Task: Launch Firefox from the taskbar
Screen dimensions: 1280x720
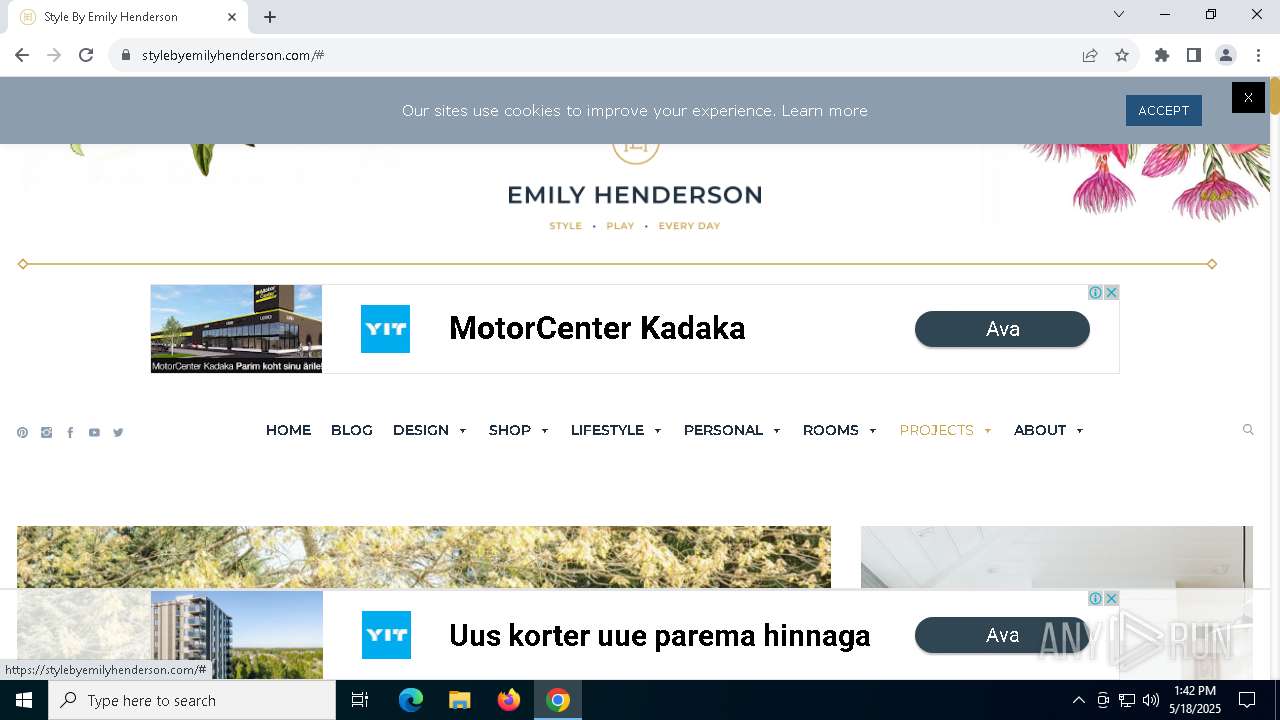Action: 509,700
